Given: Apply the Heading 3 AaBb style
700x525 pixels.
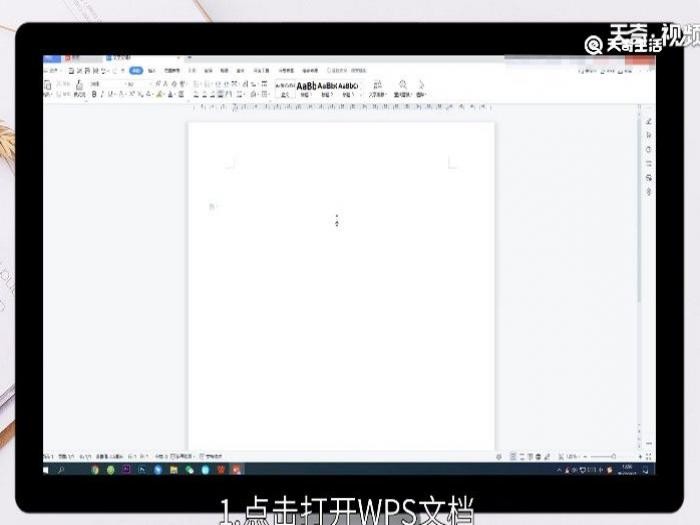Looking at the screenshot, I should pos(348,89).
